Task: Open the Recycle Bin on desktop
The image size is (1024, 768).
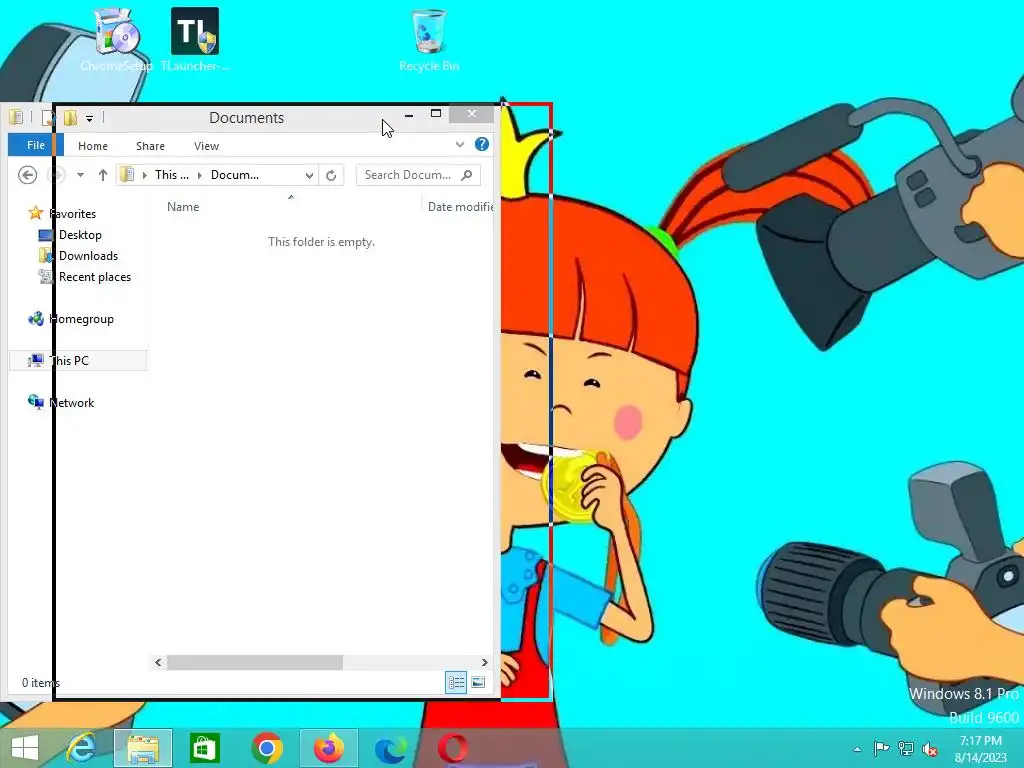Action: (428, 39)
